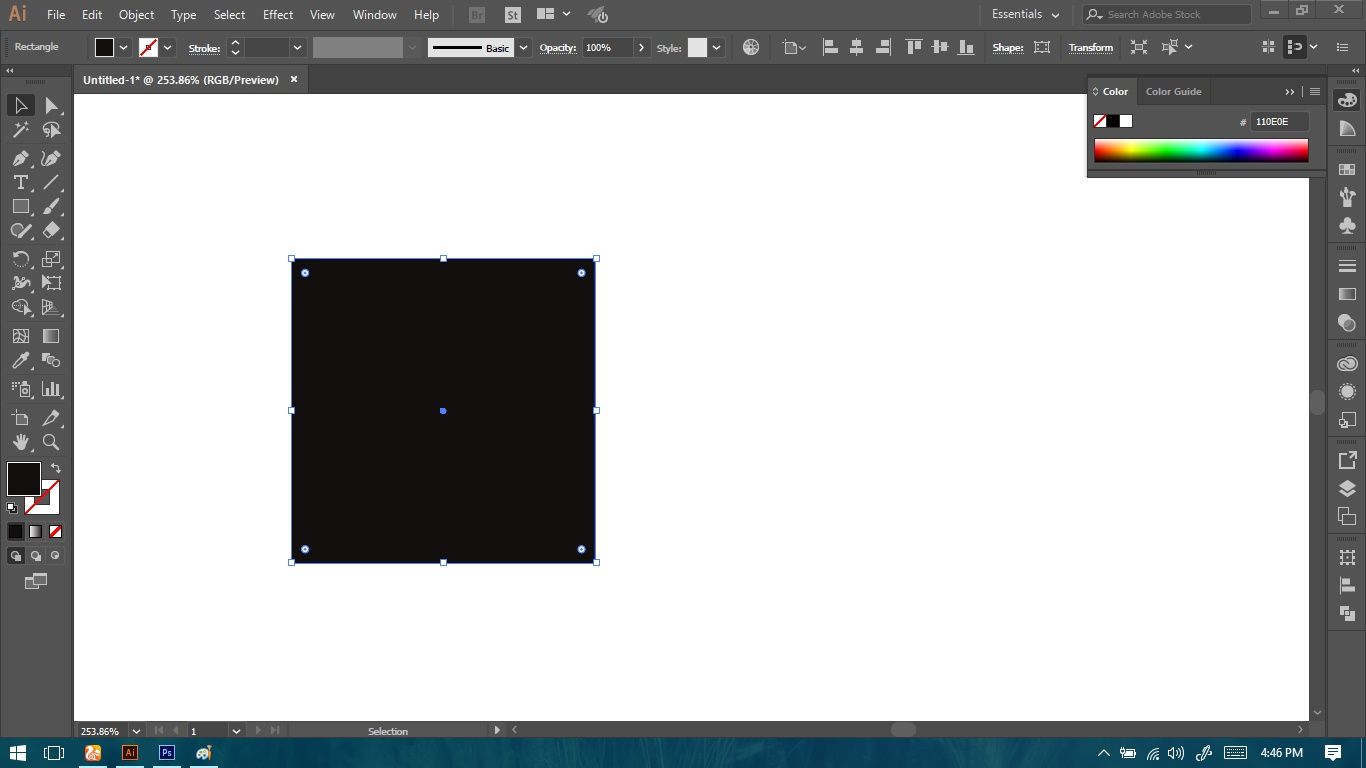Screen dimensions: 1366x768
Task: Click the Shape link in control bar
Action: point(1007,47)
